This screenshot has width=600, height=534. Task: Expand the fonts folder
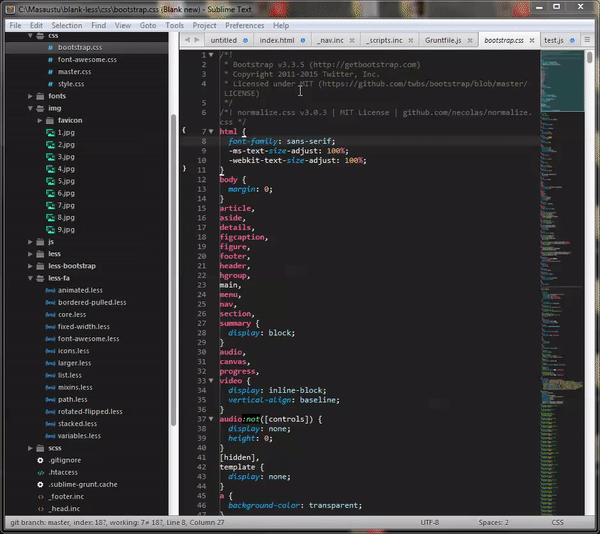click(x=30, y=96)
